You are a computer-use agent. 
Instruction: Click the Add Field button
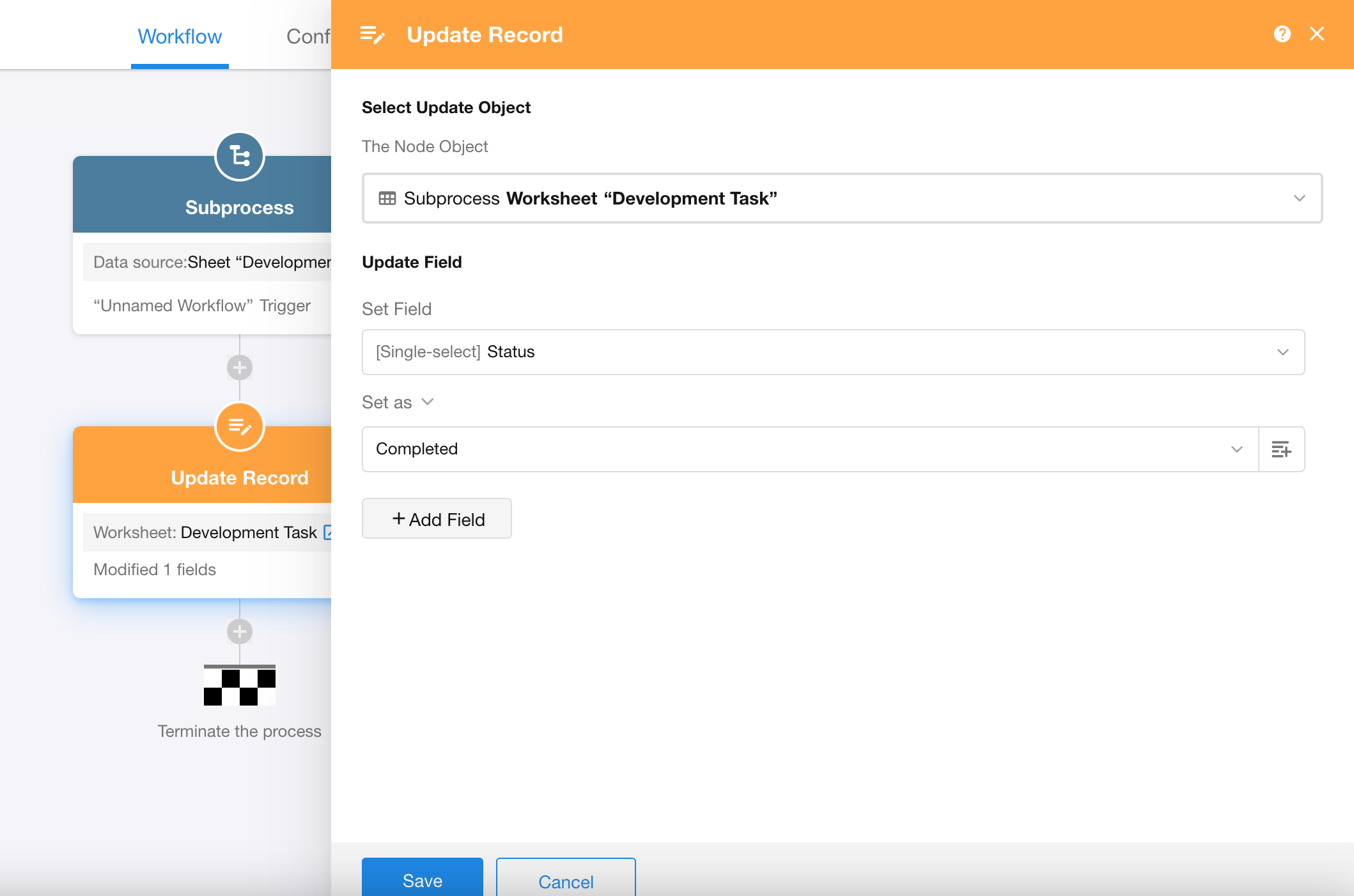point(437,519)
